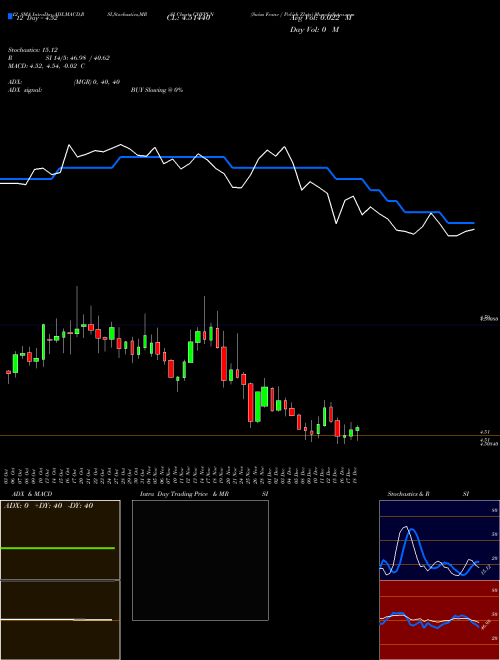The height and width of the screenshot is (660, 500).
Task: Click the 'Avg Vol: 0.022 M' text
Action: click(x=321, y=18)
